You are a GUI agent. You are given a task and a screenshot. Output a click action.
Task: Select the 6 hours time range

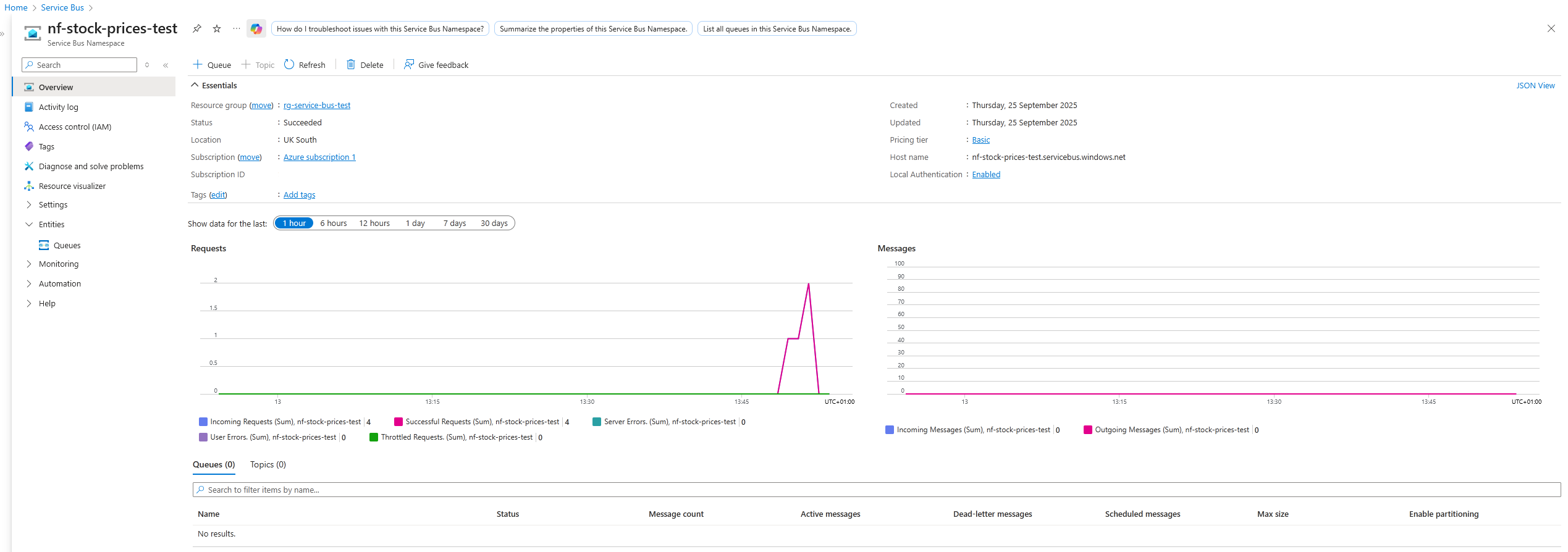tap(333, 224)
